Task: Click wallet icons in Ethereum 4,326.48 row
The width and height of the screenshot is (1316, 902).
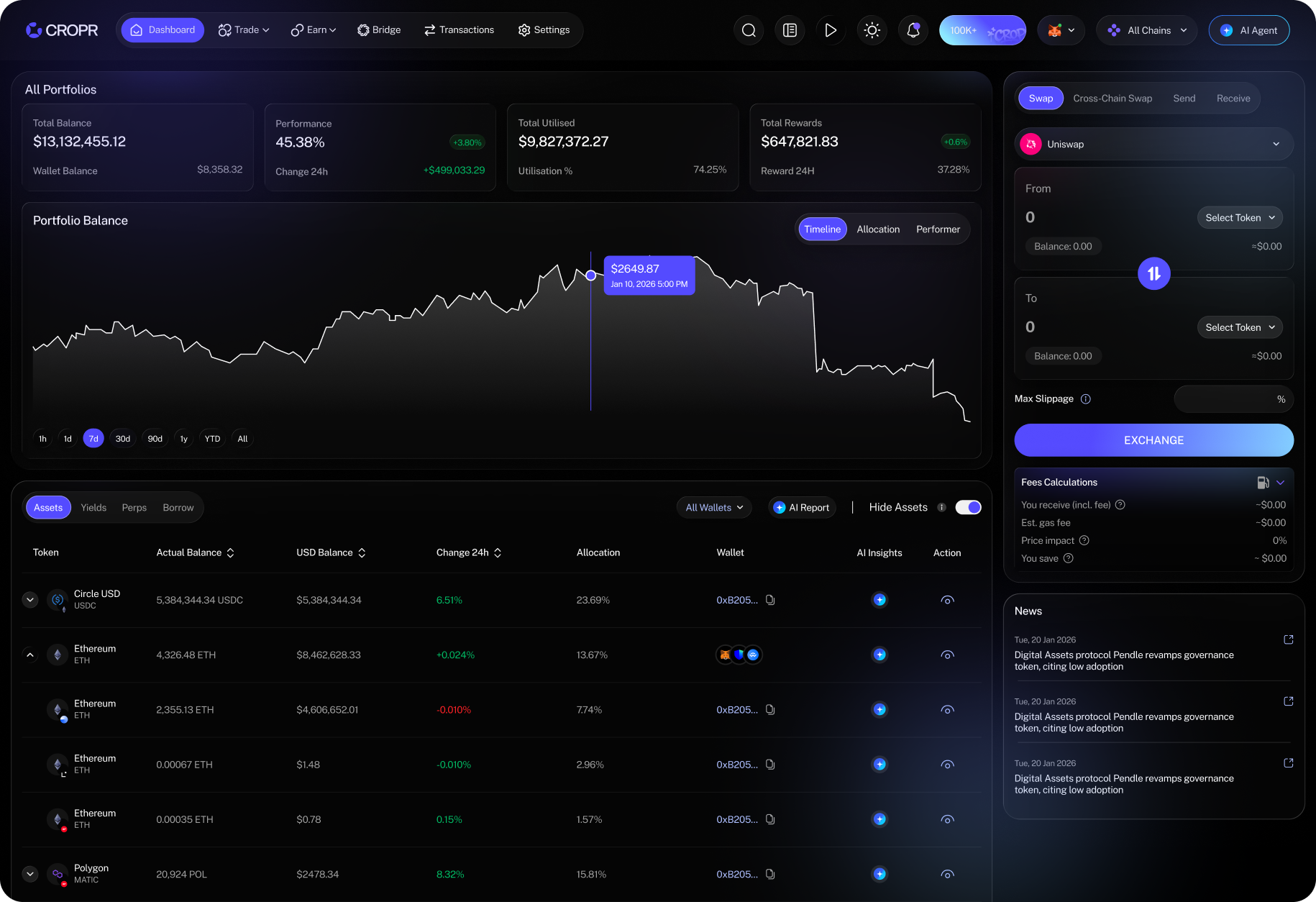Action: click(x=739, y=655)
